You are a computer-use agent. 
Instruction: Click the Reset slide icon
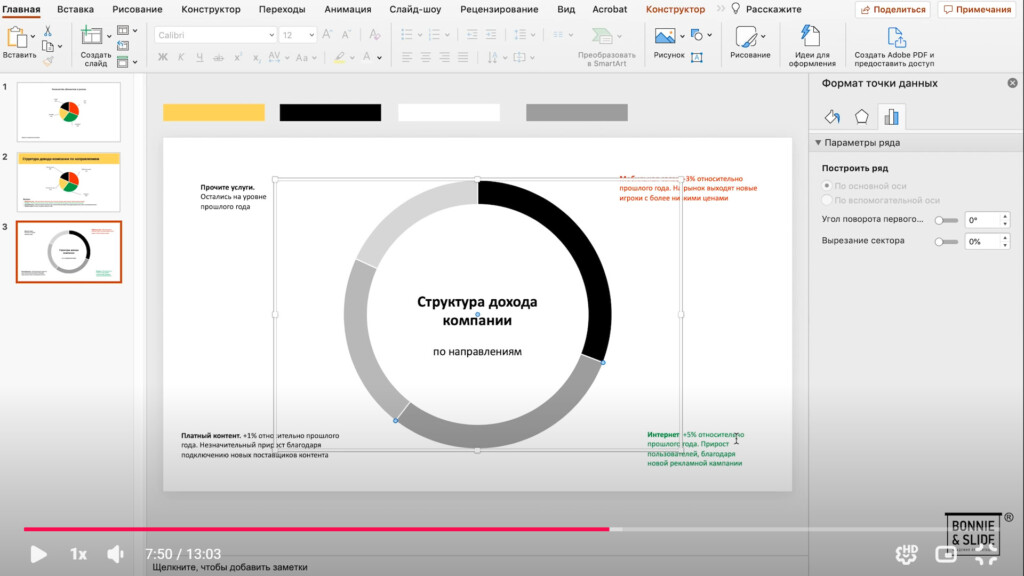123,46
